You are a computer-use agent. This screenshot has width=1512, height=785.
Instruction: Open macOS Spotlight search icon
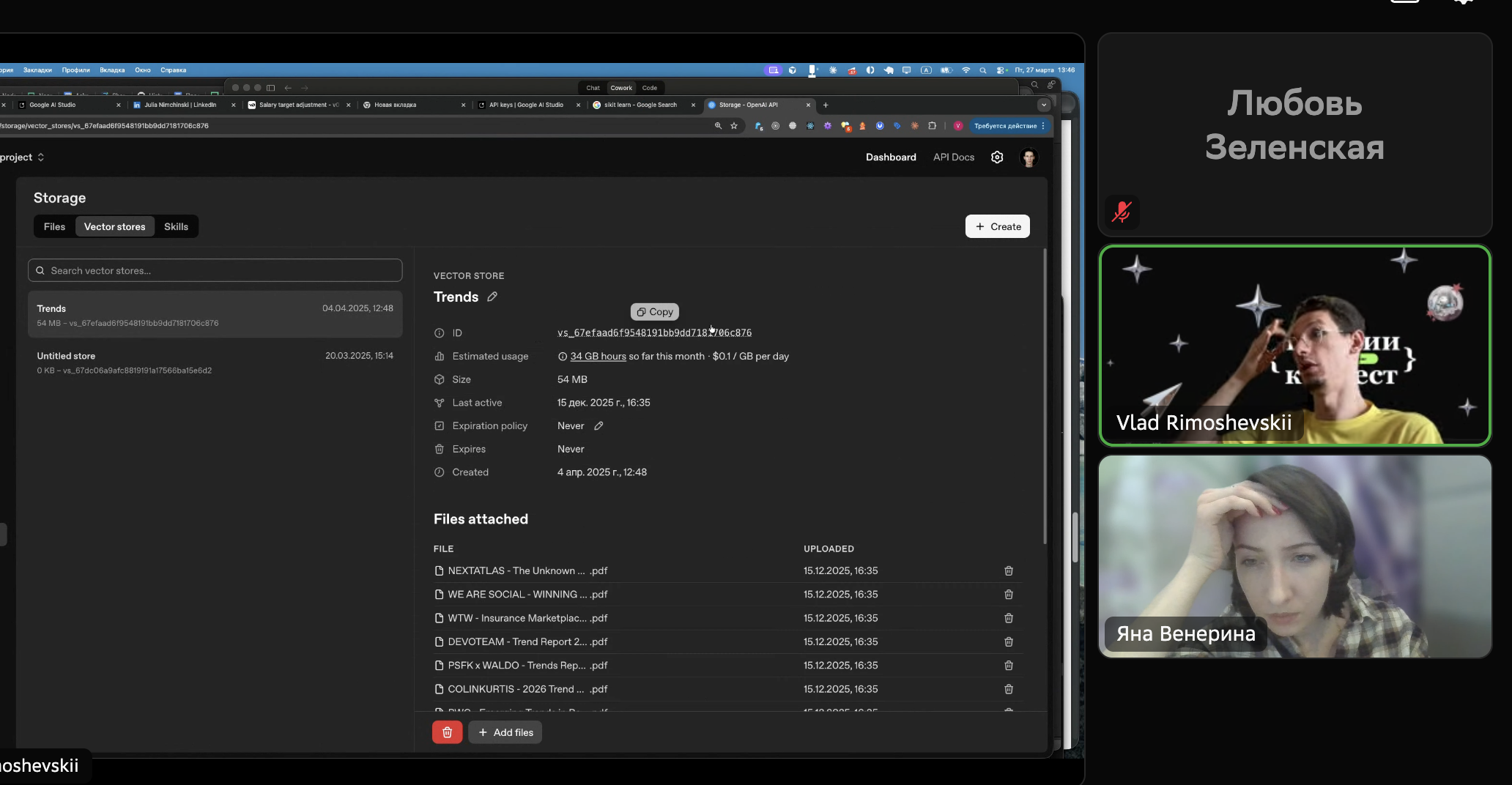(983, 70)
